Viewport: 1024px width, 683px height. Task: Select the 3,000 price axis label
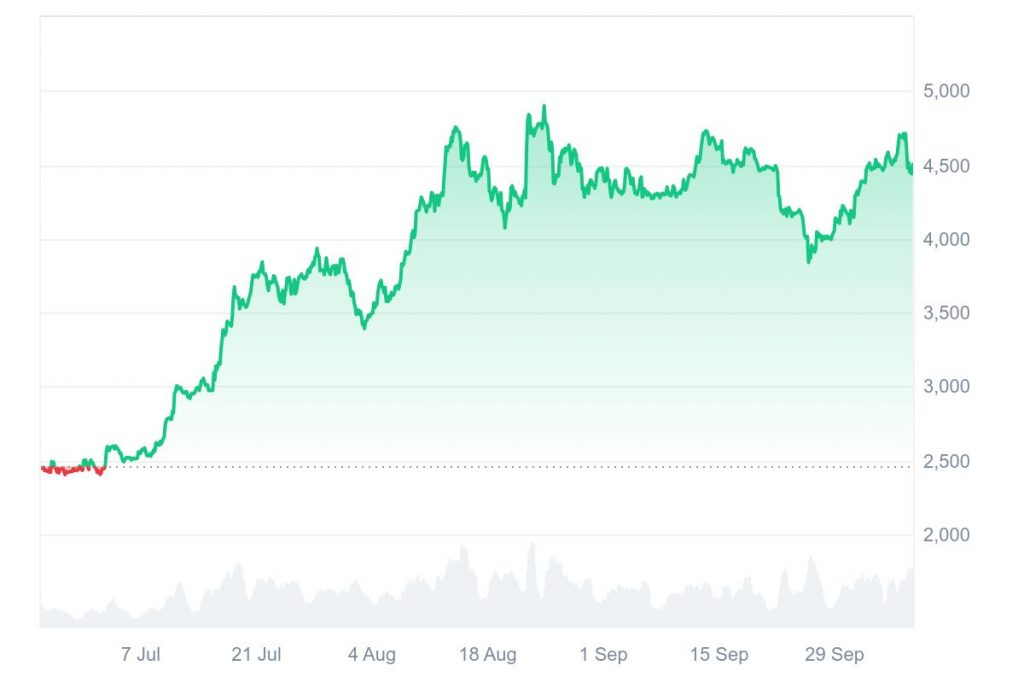(947, 387)
